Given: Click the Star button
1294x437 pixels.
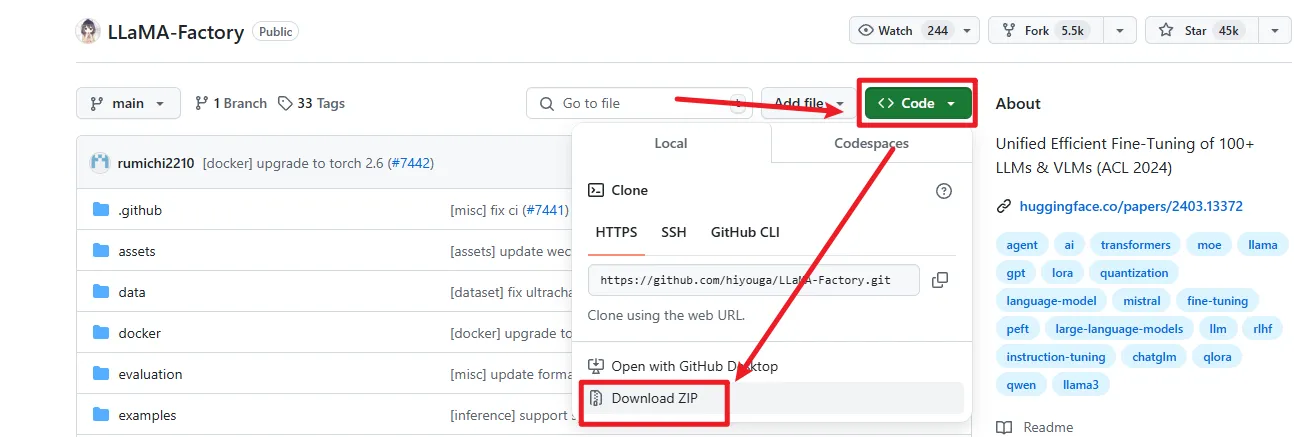Looking at the screenshot, I should pos(1196,31).
